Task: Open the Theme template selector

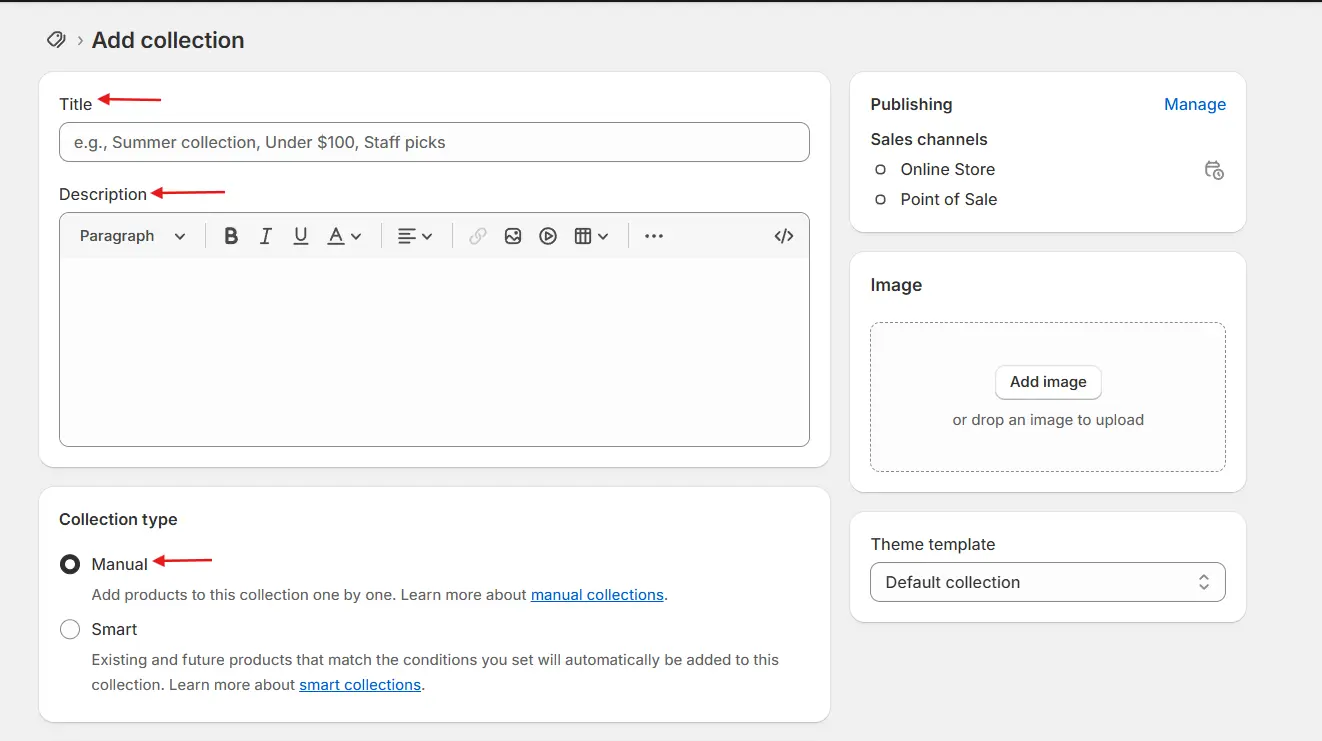Action: tap(1047, 582)
